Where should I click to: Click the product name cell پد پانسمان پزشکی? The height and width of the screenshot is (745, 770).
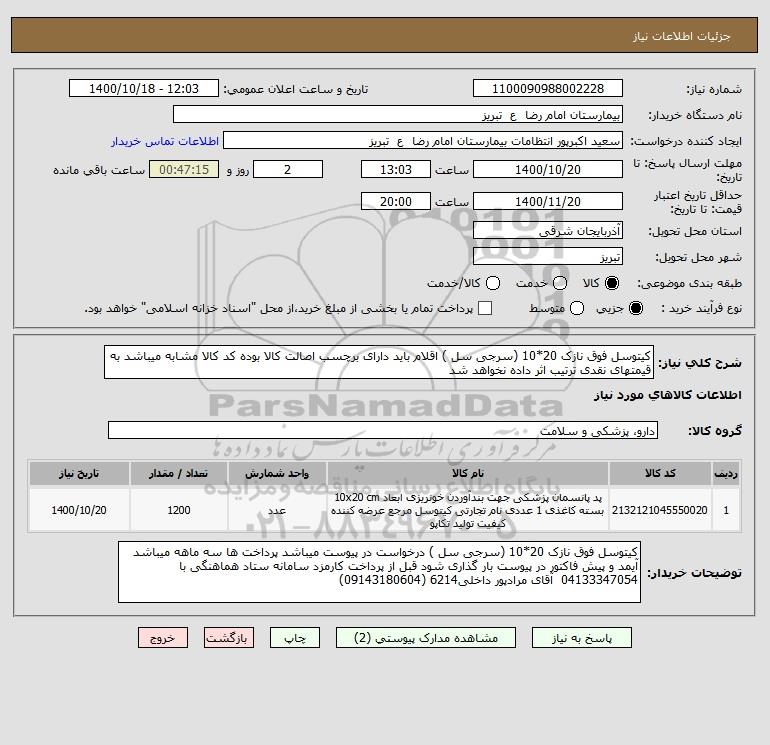coord(468,510)
